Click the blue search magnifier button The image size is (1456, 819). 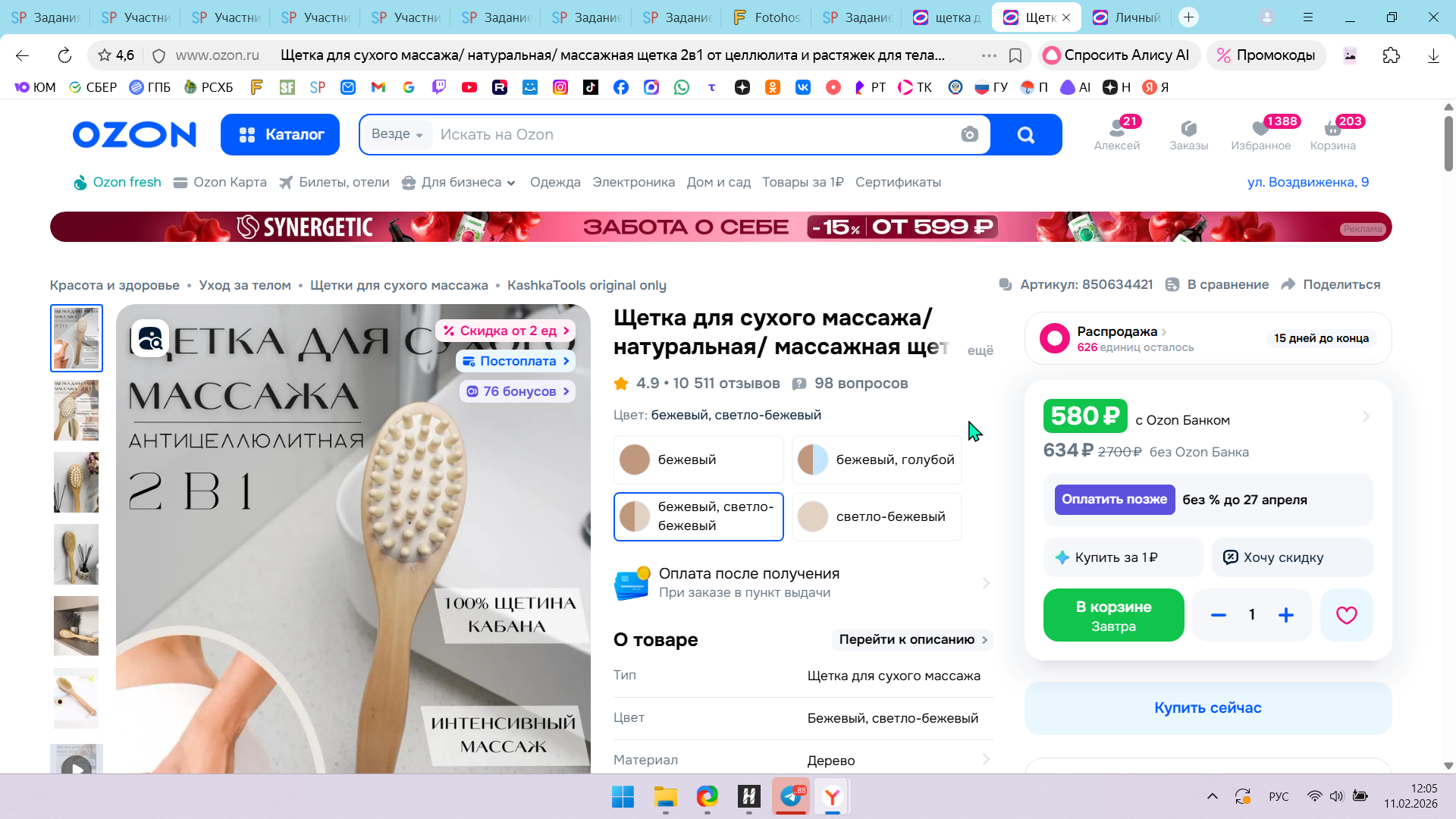1025,135
